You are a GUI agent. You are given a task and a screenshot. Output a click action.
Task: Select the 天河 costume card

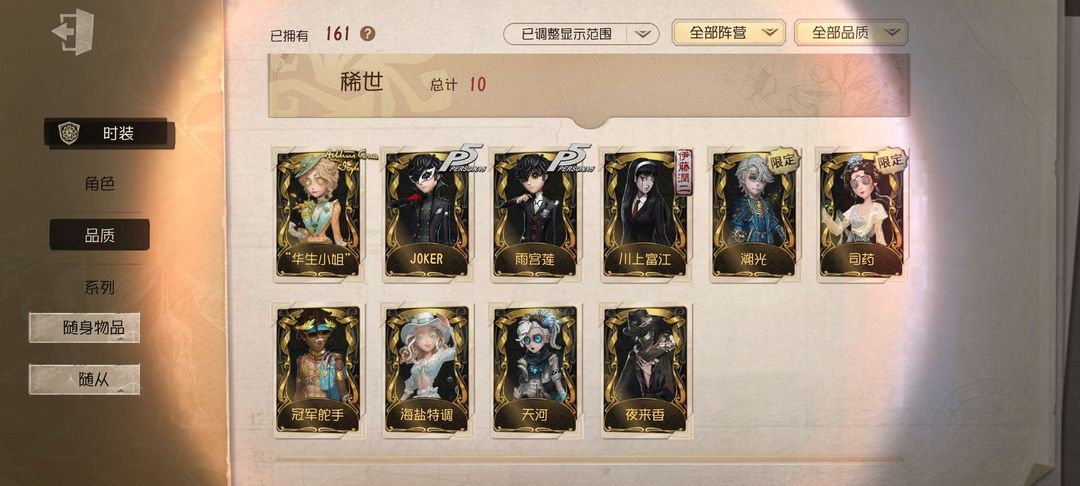coord(536,370)
